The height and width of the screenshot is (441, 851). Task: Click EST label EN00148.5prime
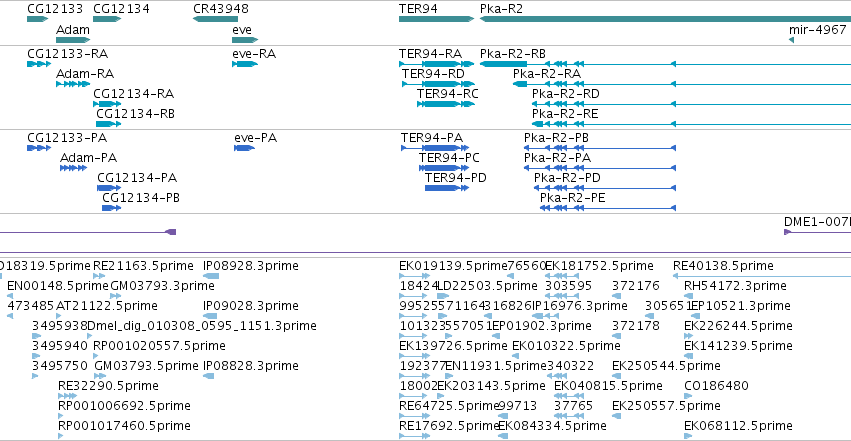(58, 286)
